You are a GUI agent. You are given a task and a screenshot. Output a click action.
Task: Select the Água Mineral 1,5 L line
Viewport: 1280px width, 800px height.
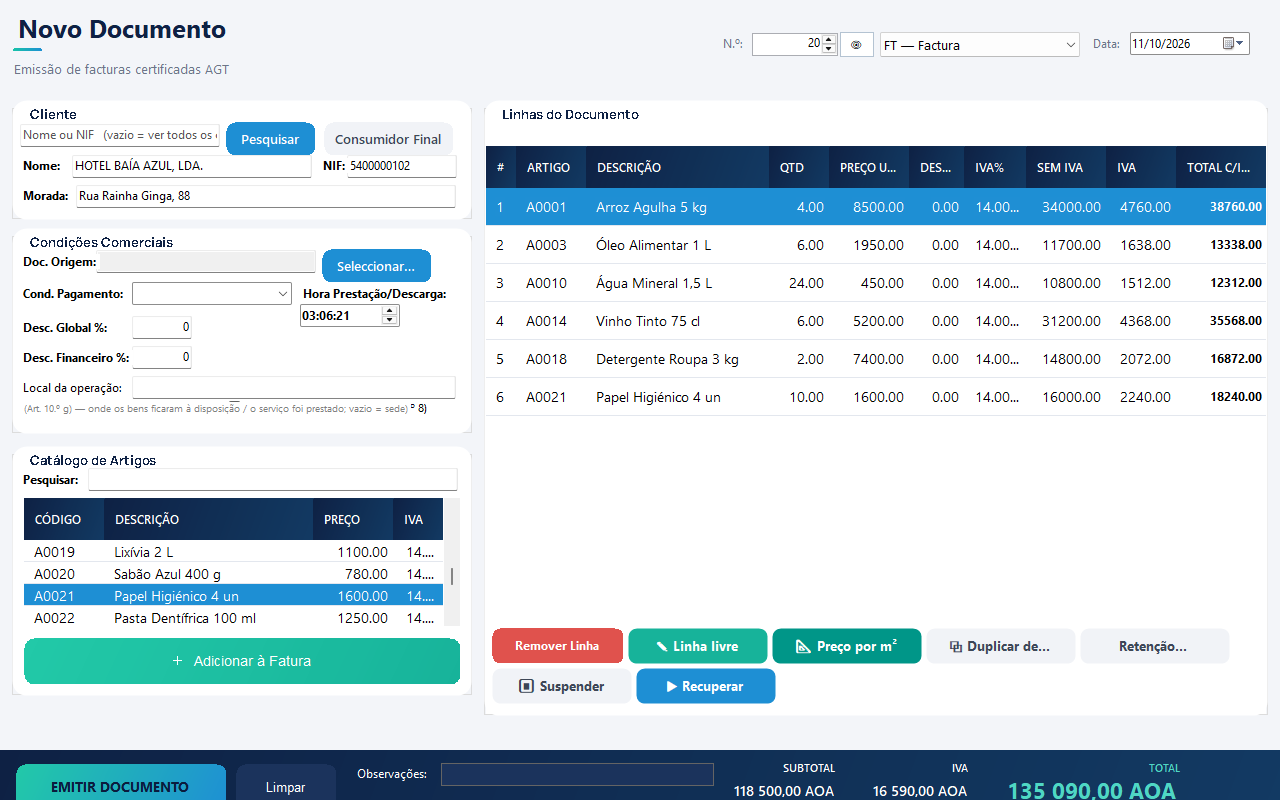click(875, 283)
